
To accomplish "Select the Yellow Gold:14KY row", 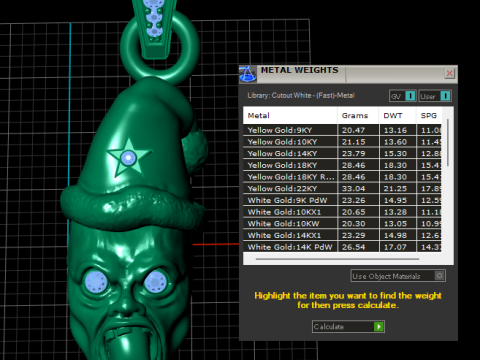I will click(342, 153).
